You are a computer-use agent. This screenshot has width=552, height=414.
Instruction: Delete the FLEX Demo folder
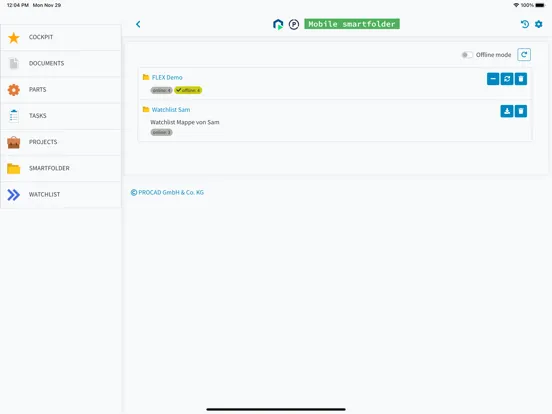(521, 79)
